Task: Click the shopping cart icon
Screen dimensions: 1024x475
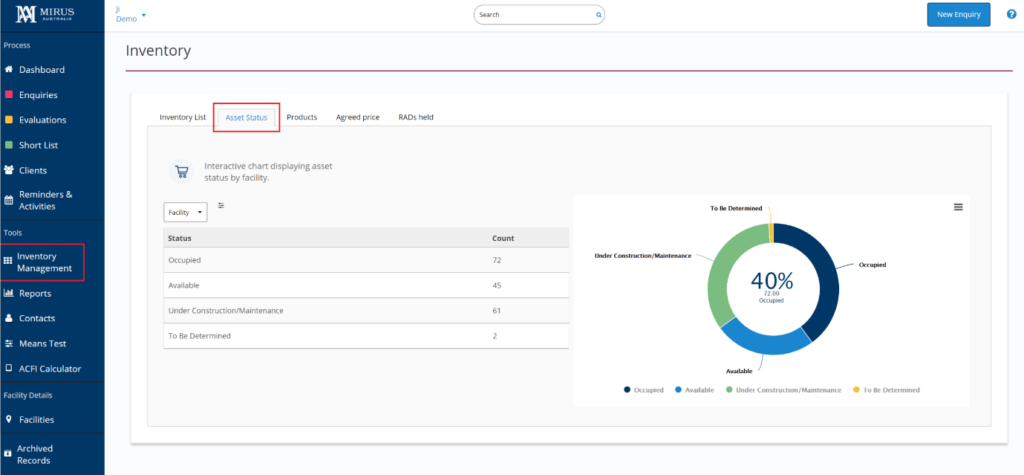Action: click(182, 172)
